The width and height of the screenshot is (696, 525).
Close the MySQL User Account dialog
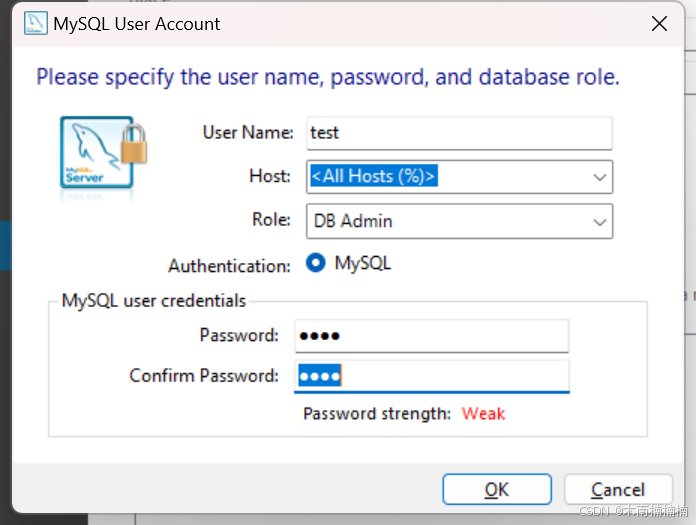659,24
